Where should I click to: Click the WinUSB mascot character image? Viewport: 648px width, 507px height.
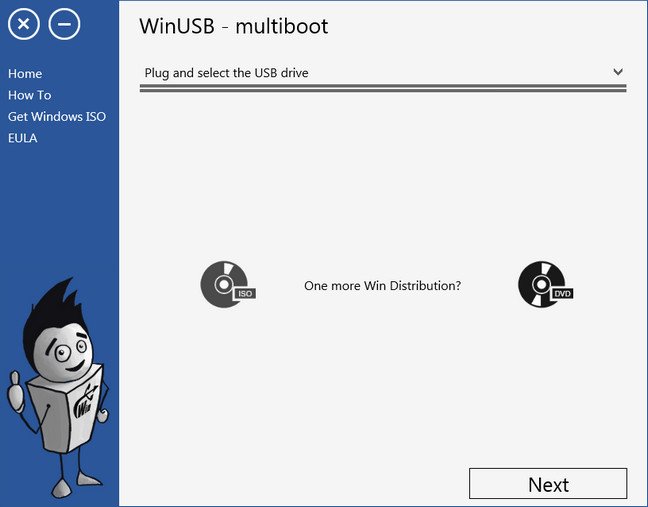point(58,388)
